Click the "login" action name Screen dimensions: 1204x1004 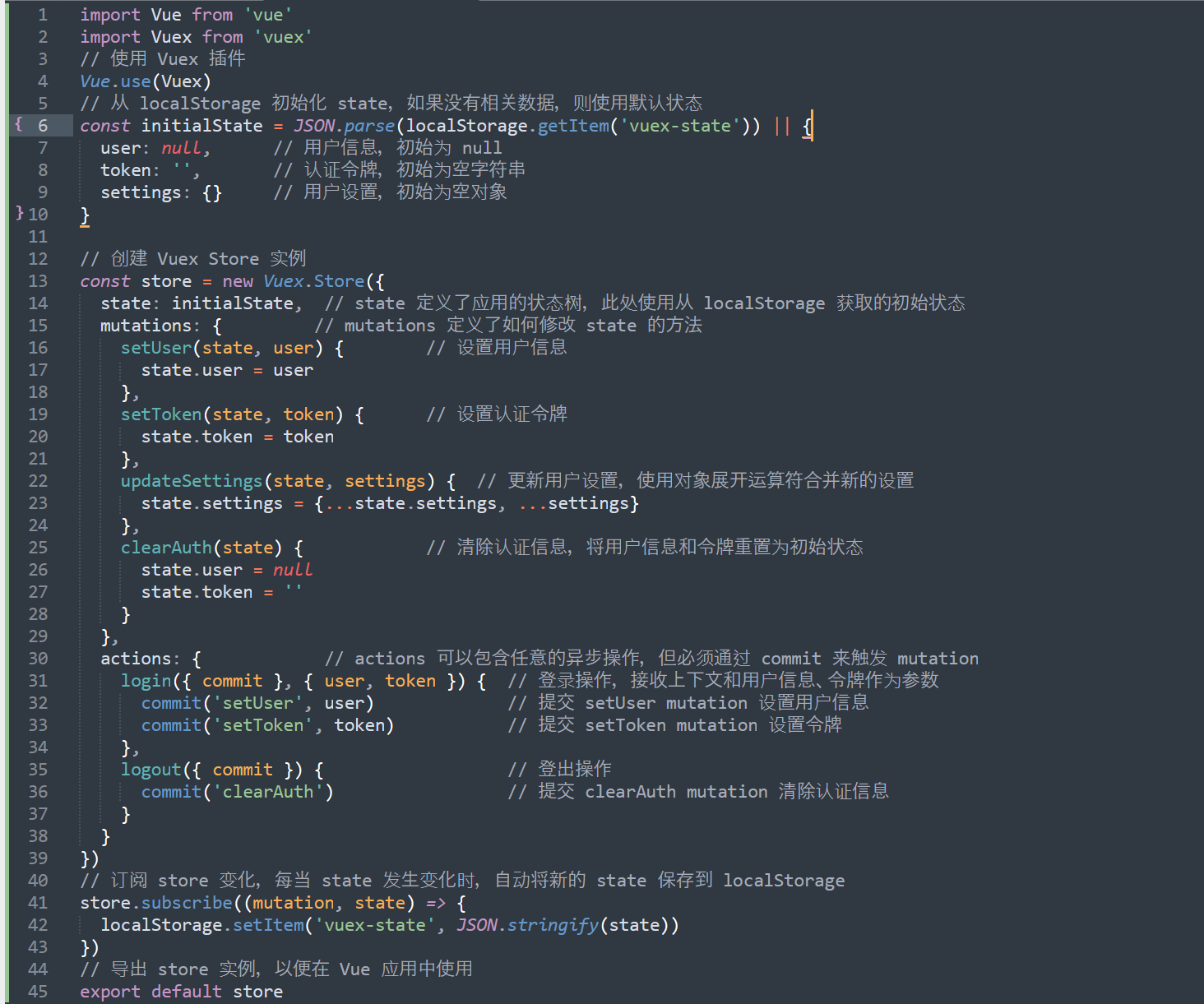click(x=146, y=681)
